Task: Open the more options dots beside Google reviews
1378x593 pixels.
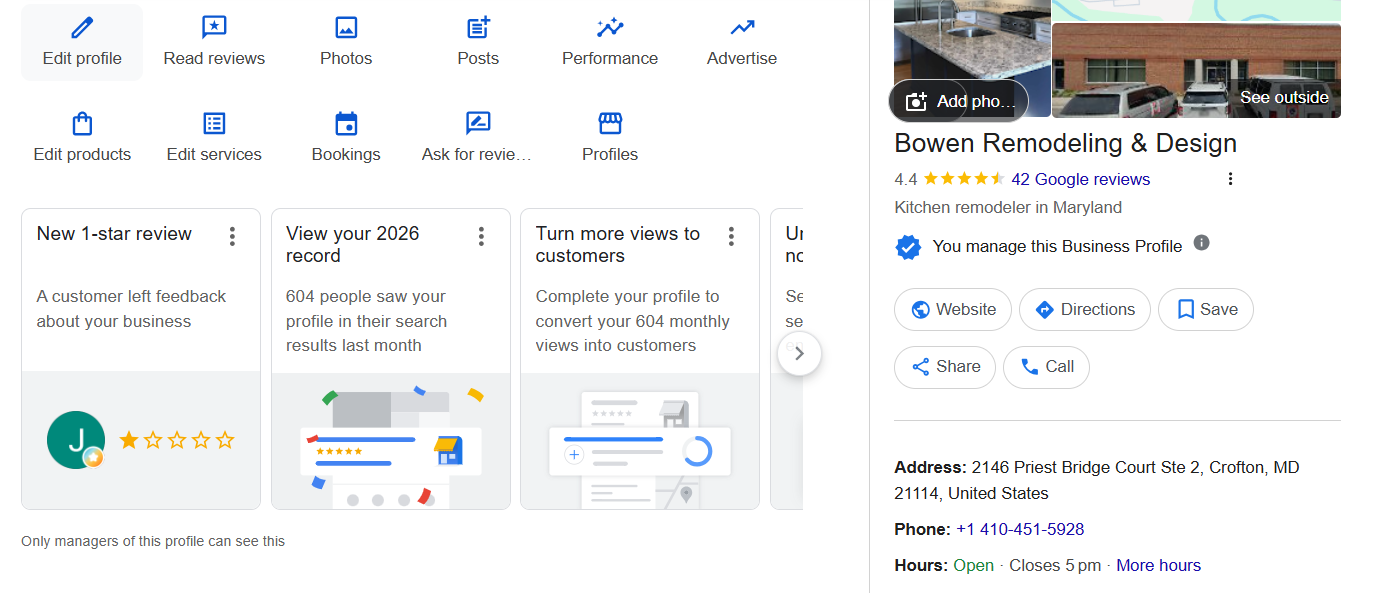Action: coord(1230,179)
